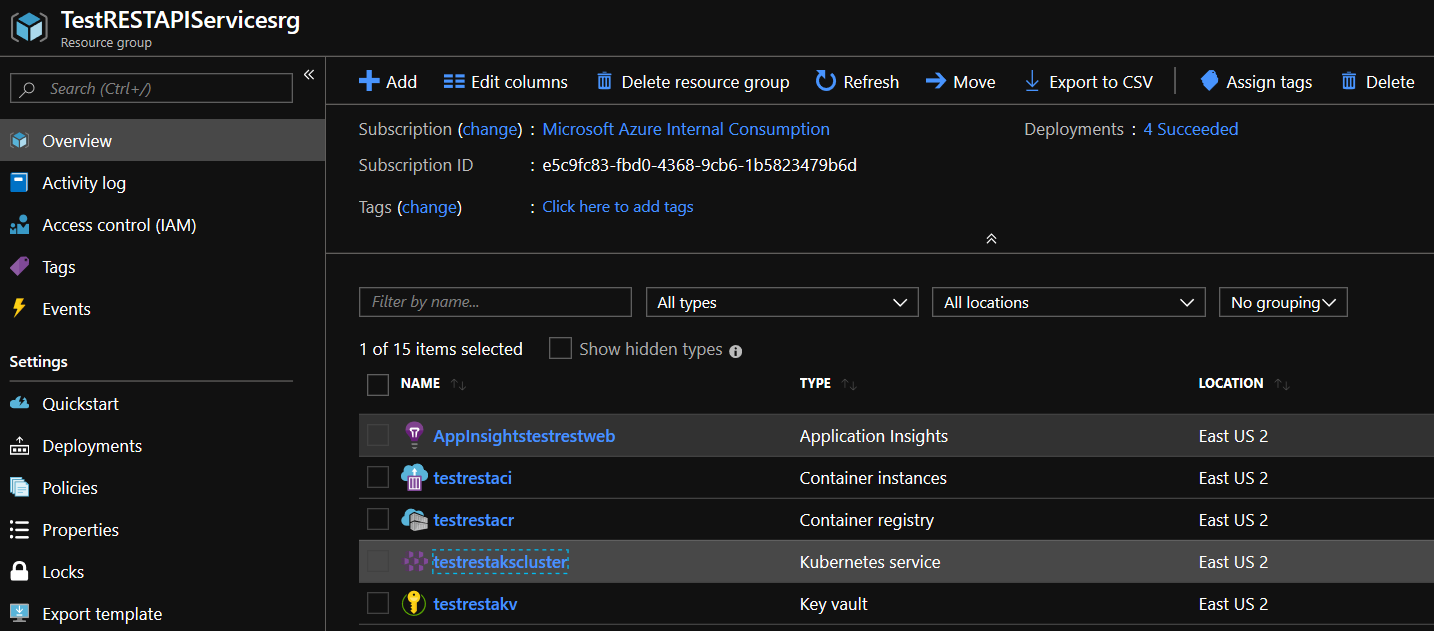Click the Properties list icon
The height and width of the screenshot is (631, 1434).
pos(19,530)
